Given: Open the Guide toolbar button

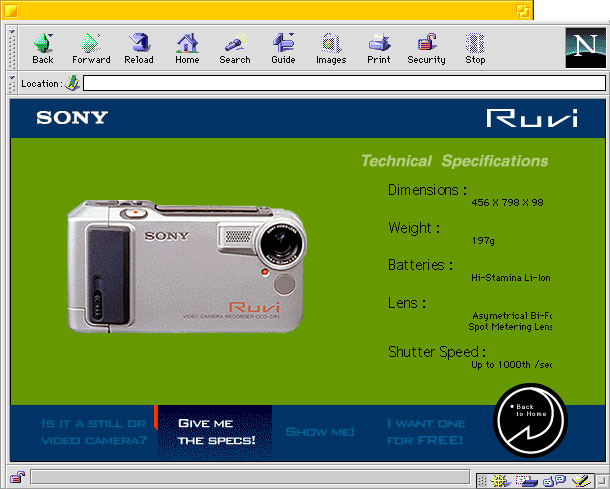Looking at the screenshot, I should click(283, 49).
